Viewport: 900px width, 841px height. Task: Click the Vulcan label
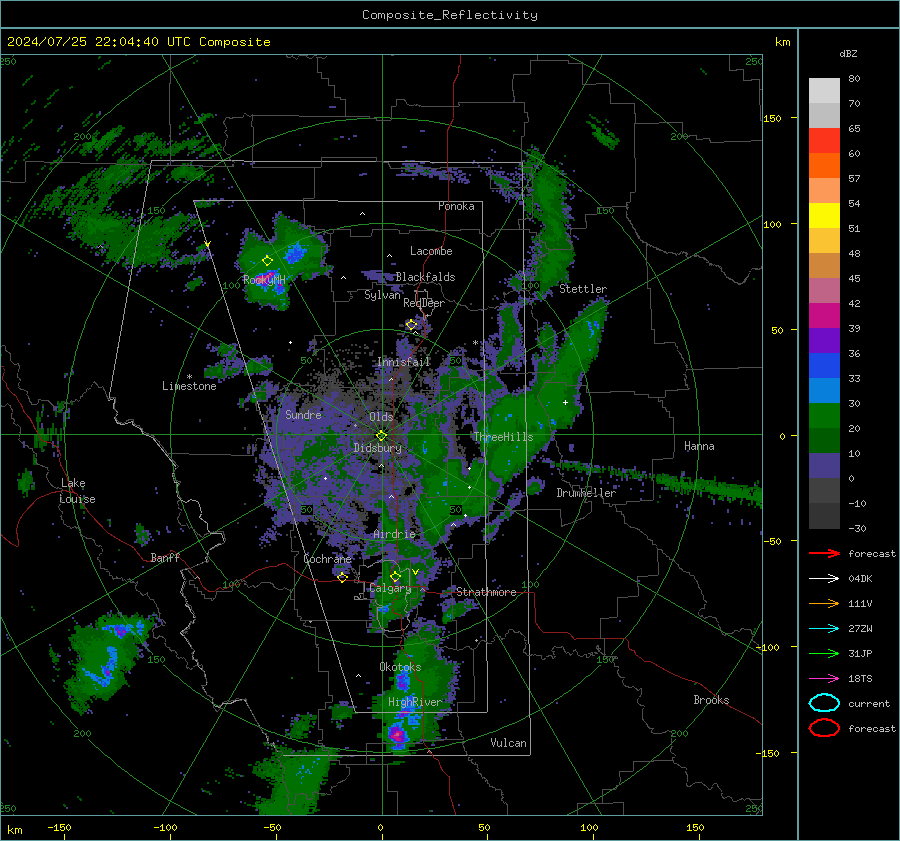click(508, 743)
